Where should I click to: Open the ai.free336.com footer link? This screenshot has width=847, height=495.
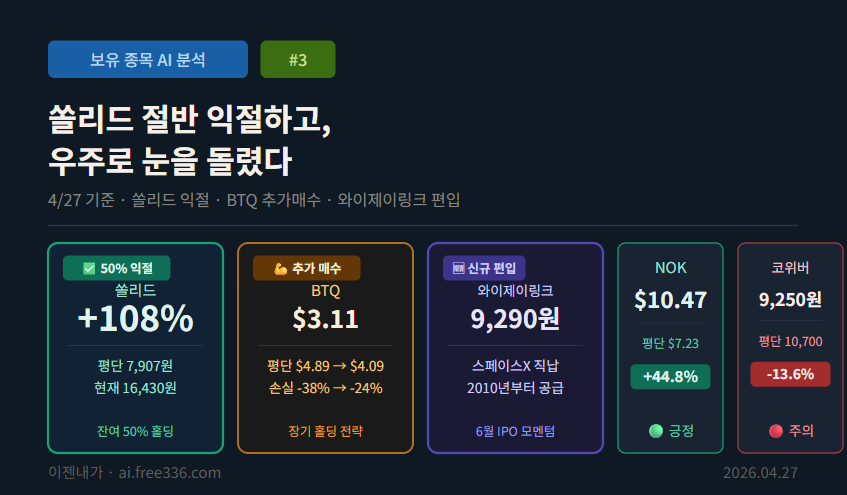tap(170, 473)
